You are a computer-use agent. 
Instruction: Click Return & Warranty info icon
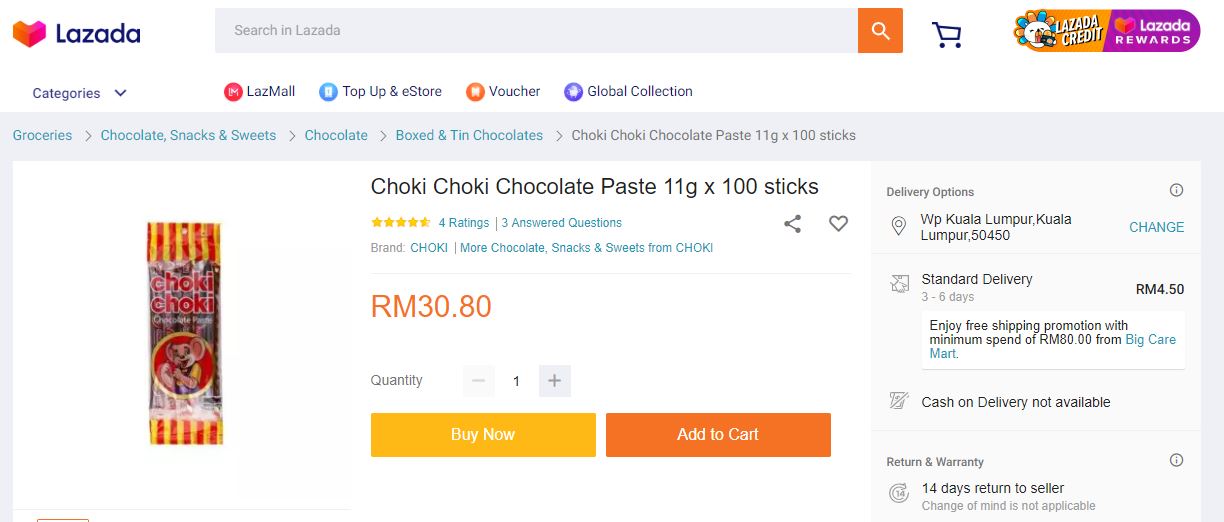click(1176, 460)
